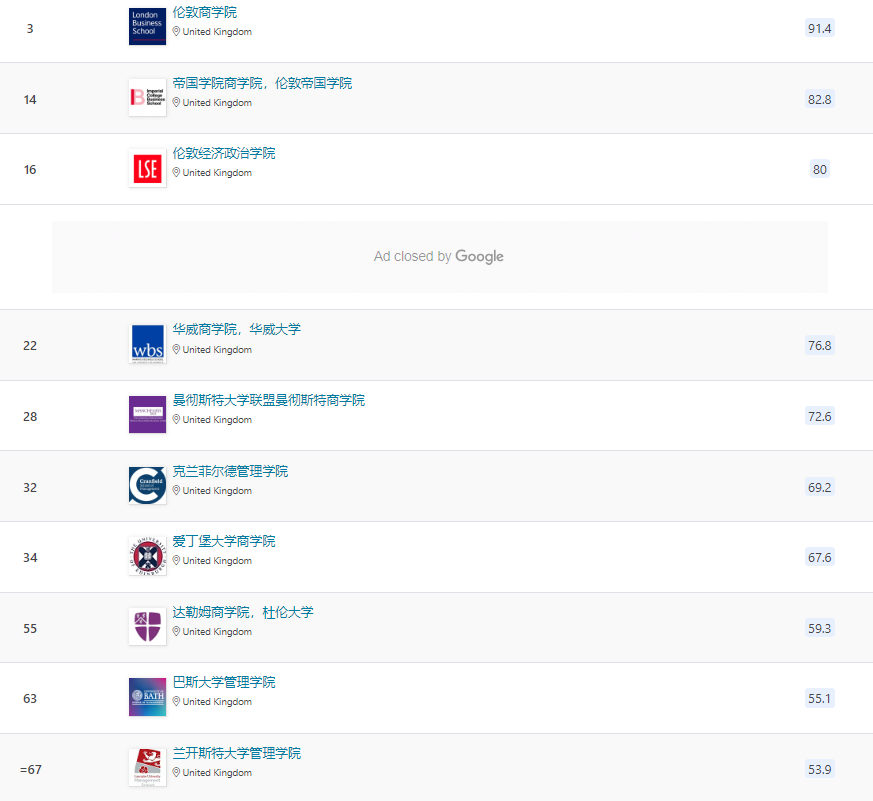Open the 华威商学院，华威大学 link

236,329
